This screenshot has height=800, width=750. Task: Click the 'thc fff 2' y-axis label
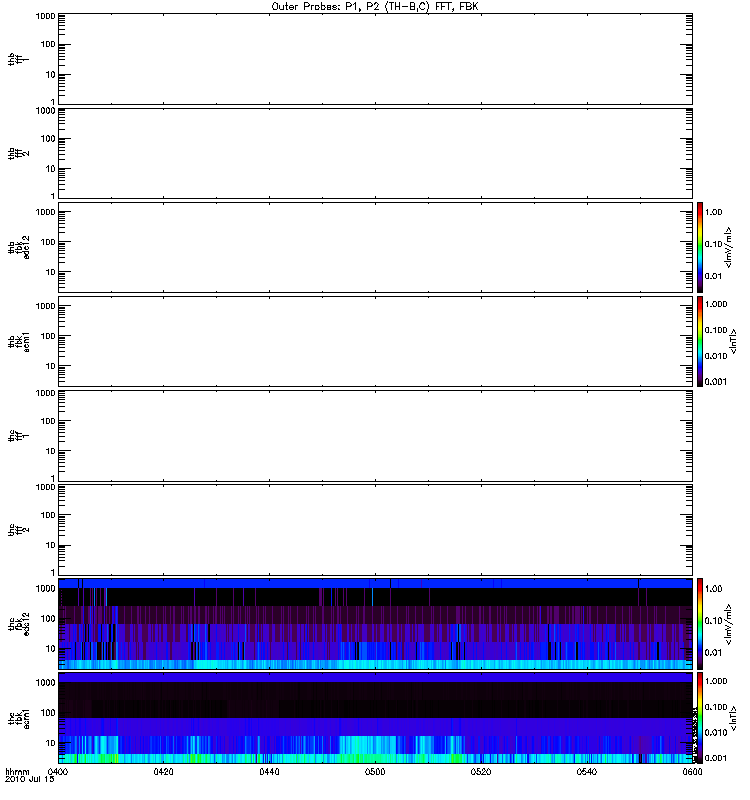tap(19, 530)
